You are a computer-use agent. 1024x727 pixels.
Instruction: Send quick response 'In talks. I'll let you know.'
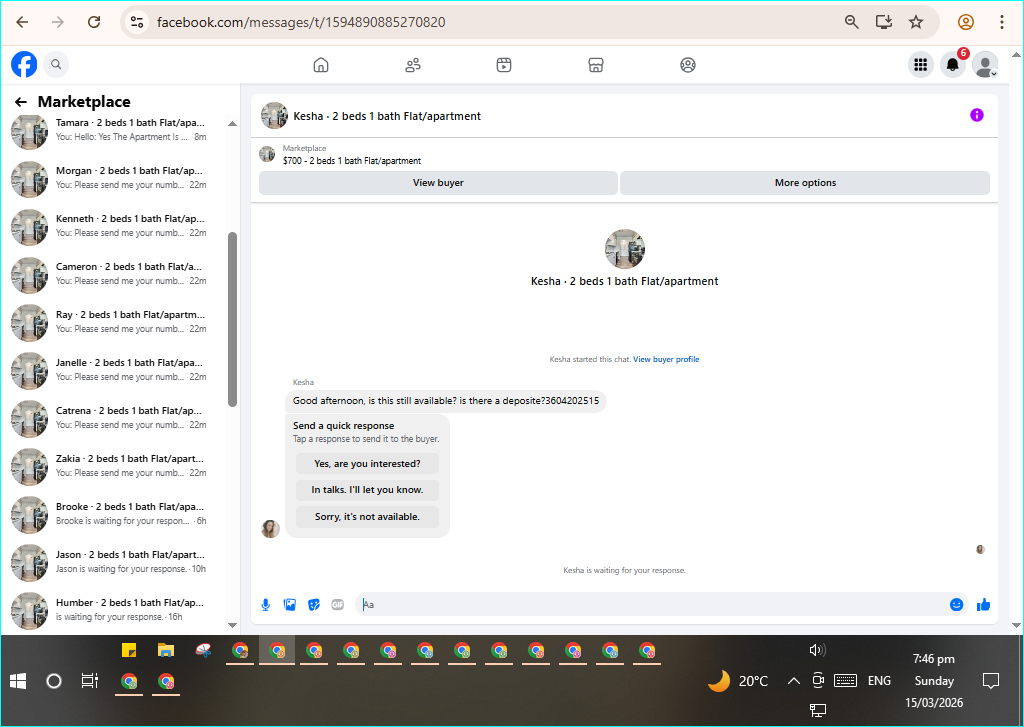pyautogui.click(x=367, y=490)
